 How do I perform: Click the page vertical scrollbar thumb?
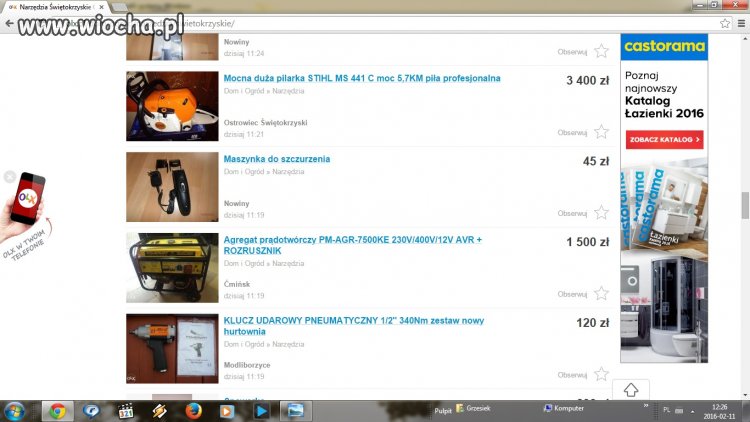point(745,205)
